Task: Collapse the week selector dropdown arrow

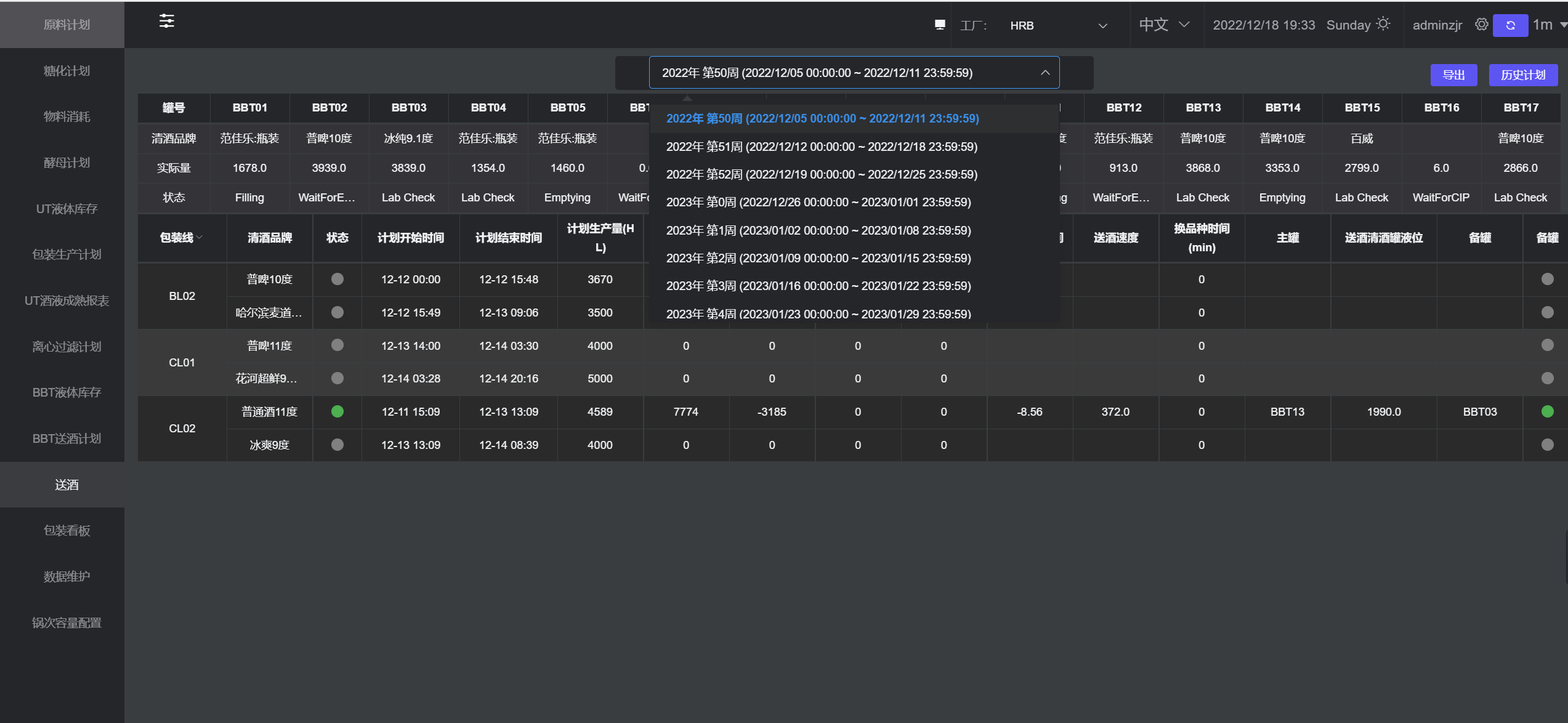Action: click(1045, 73)
